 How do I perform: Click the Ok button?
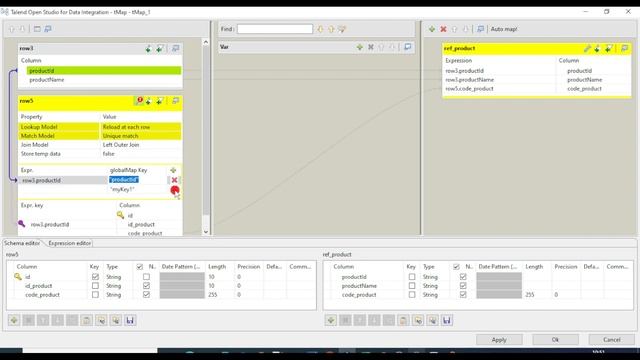pyautogui.click(x=555, y=340)
